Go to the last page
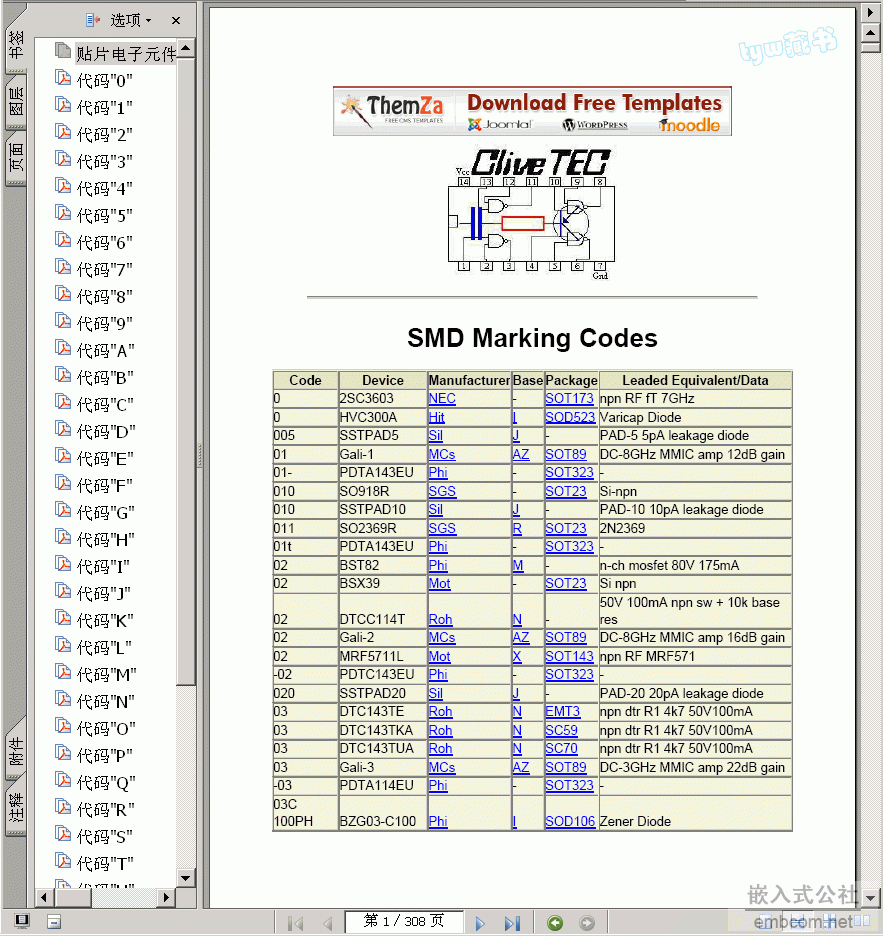This screenshot has width=883, height=936. [x=512, y=923]
